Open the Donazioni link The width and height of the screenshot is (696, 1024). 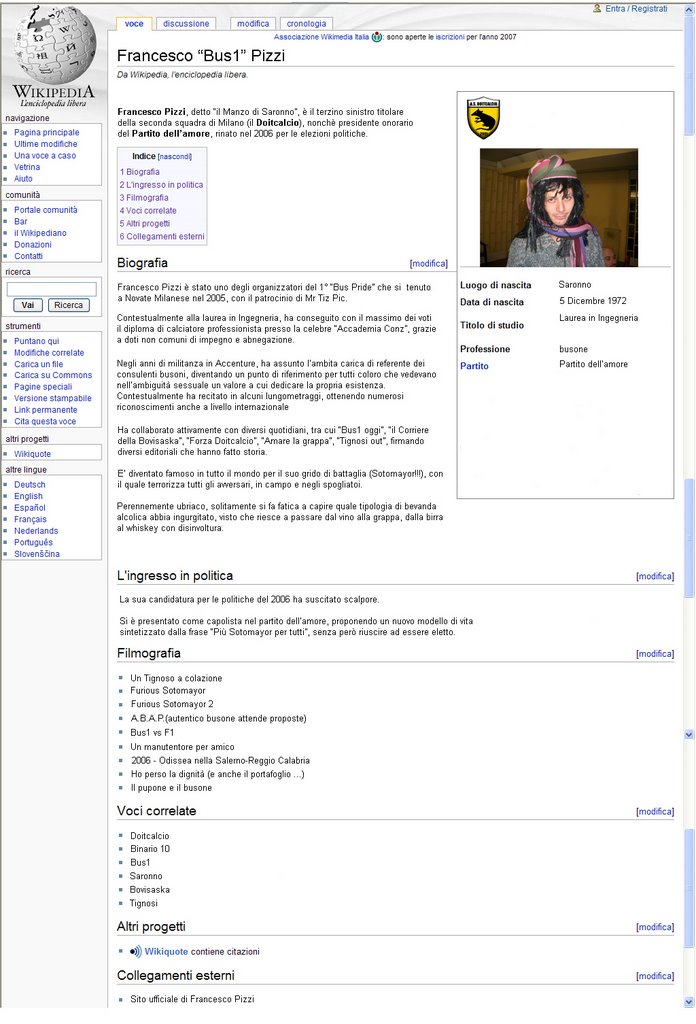[33, 244]
